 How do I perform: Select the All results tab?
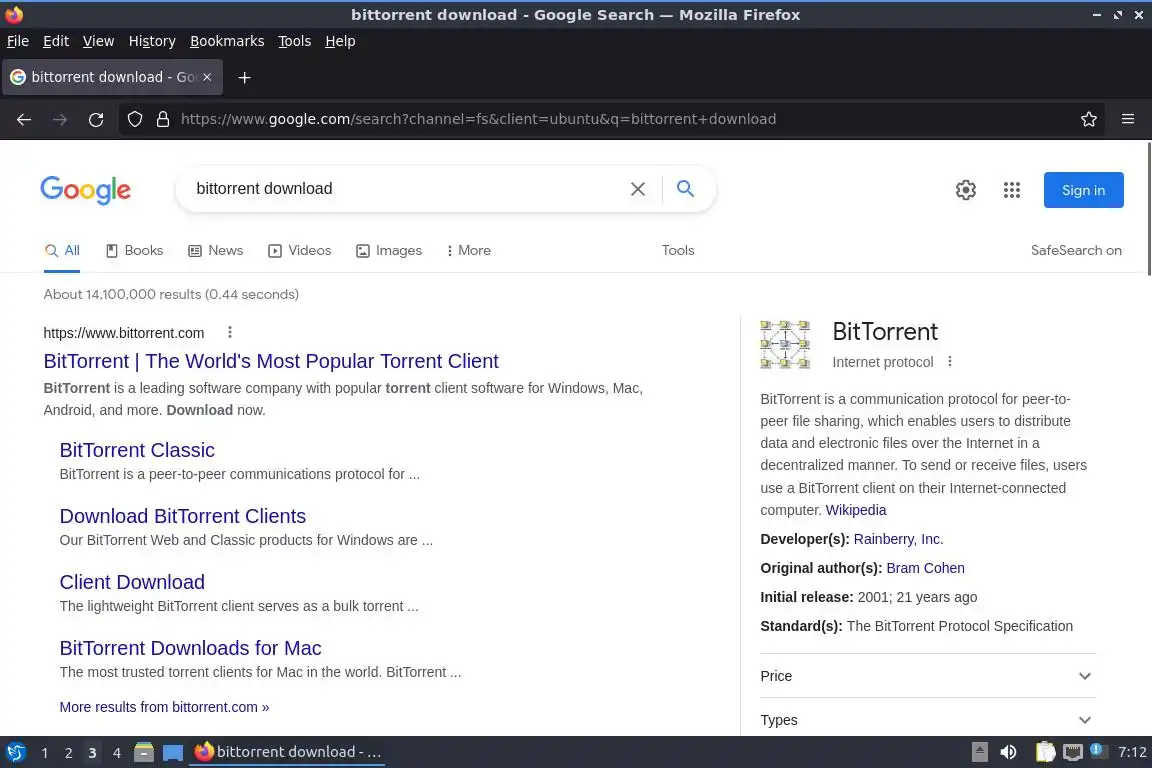[x=62, y=251]
